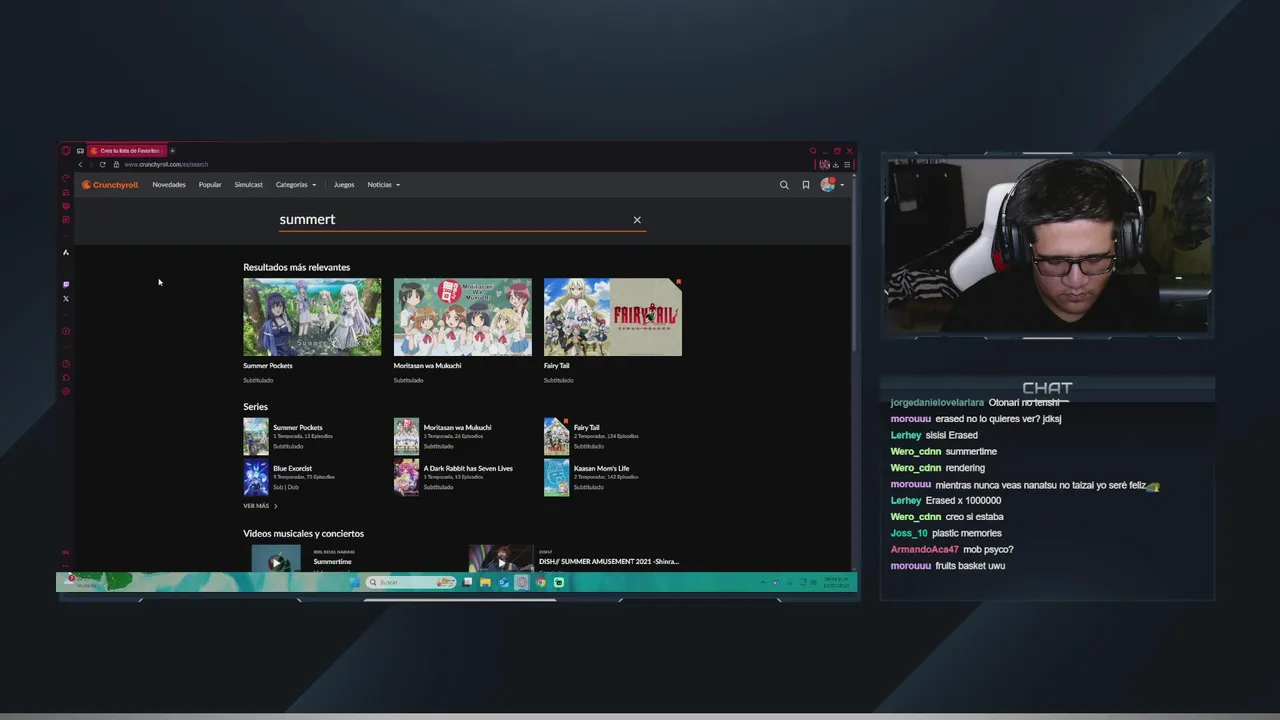Open the X (Twitter) sidebar icon
The width and height of the screenshot is (1280, 720).
66,298
